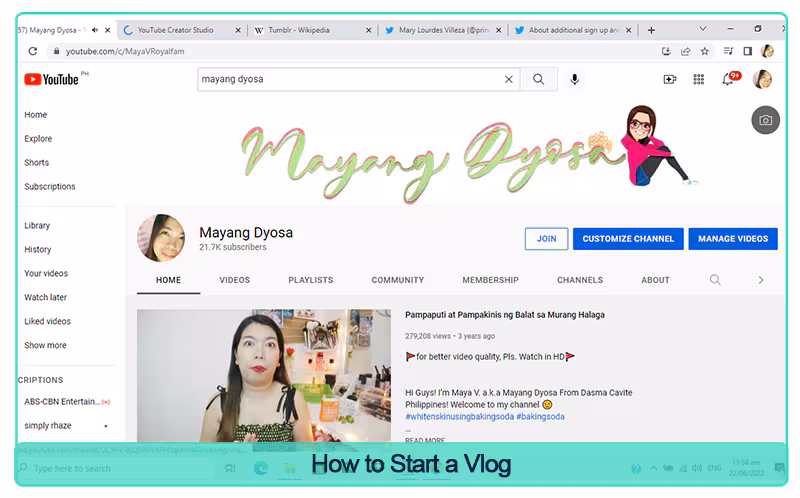The width and height of the screenshot is (800, 498).
Task: Open the MEMBERSHIP tab
Action: (490, 280)
